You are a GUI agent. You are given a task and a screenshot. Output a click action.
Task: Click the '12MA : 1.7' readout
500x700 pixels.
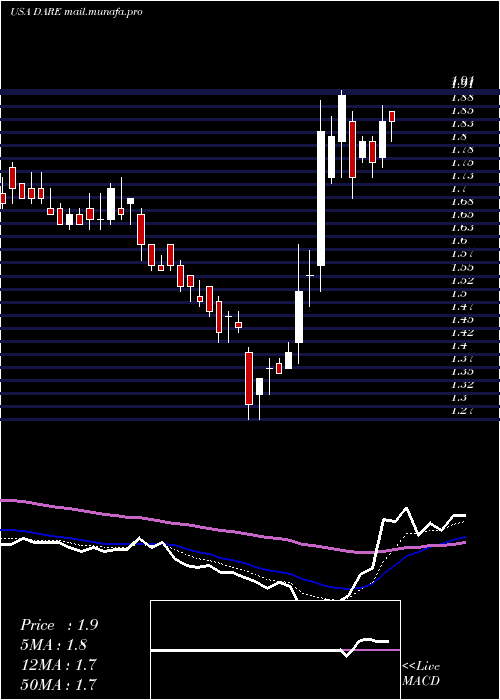(x=58, y=664)
